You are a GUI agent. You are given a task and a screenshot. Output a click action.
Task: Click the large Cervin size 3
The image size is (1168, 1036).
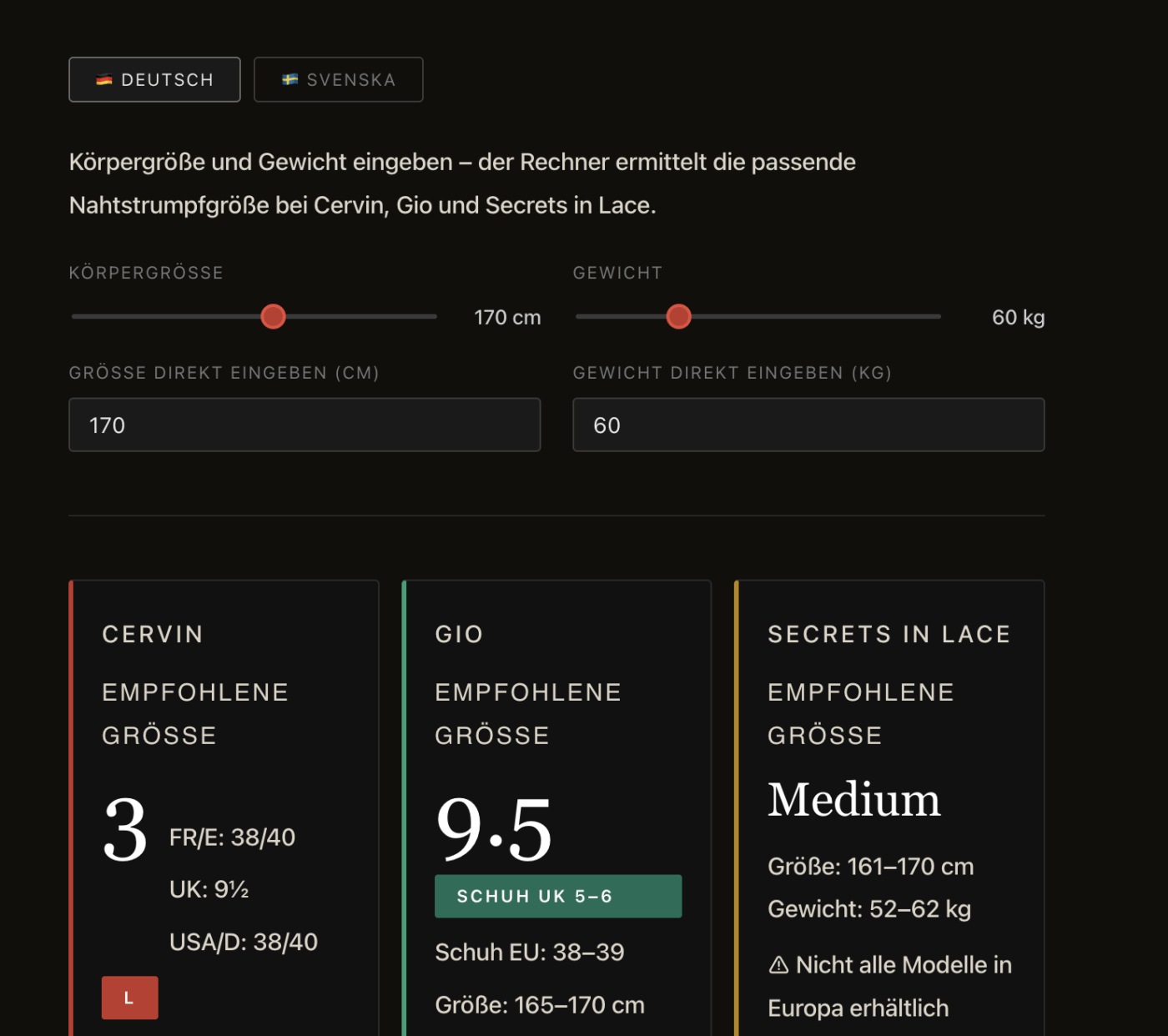[125, 830]
